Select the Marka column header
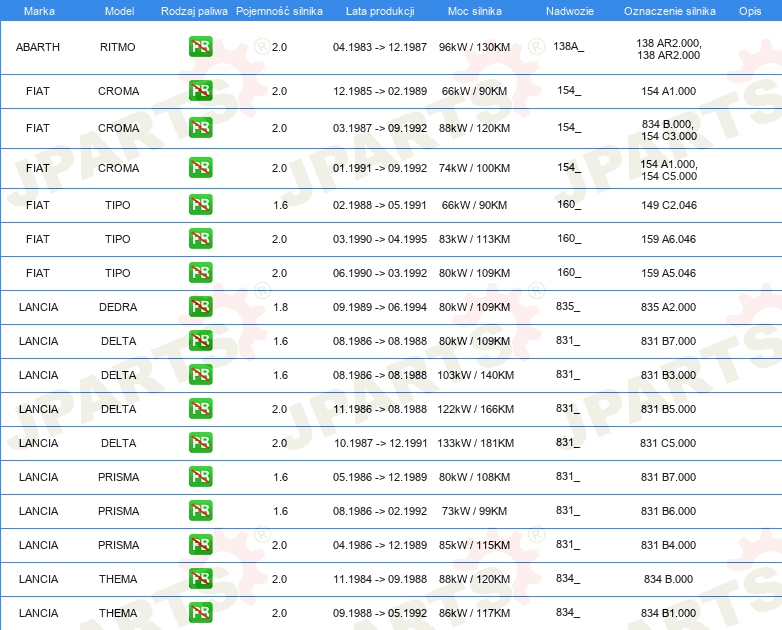This screenshot has width=782, height=630. coord(39,11)
